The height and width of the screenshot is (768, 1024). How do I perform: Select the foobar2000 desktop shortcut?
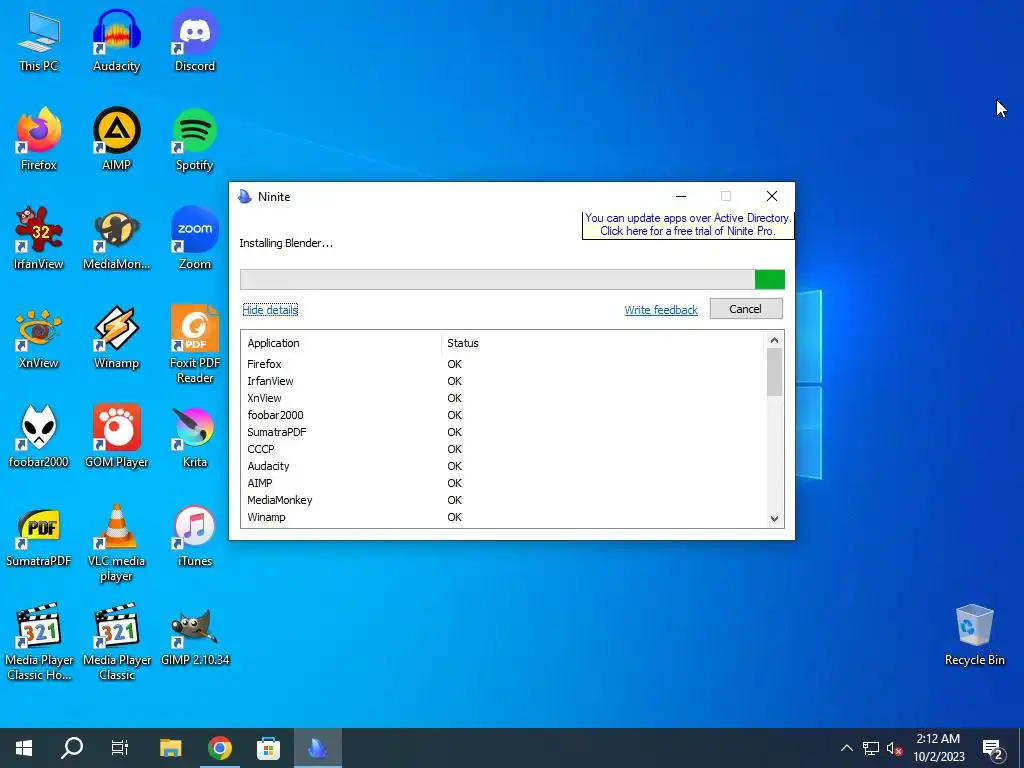click(x=39, y=437)
